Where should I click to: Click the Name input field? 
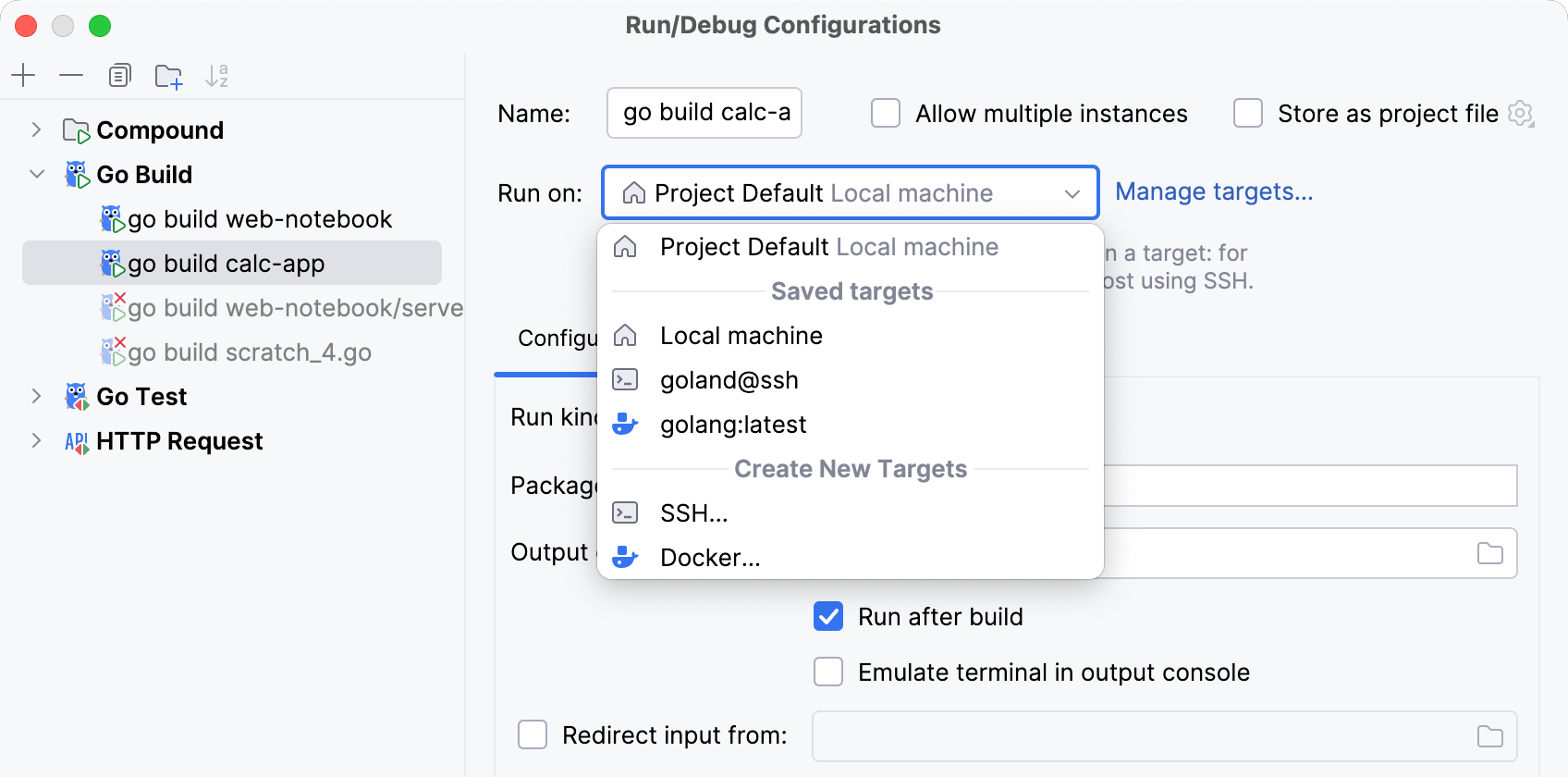click(704, 113)
